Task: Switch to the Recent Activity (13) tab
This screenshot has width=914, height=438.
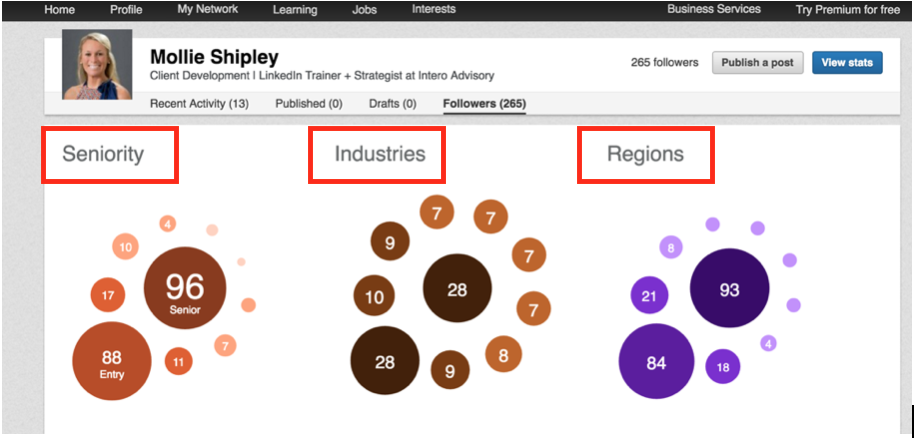Action: point(199,104)
